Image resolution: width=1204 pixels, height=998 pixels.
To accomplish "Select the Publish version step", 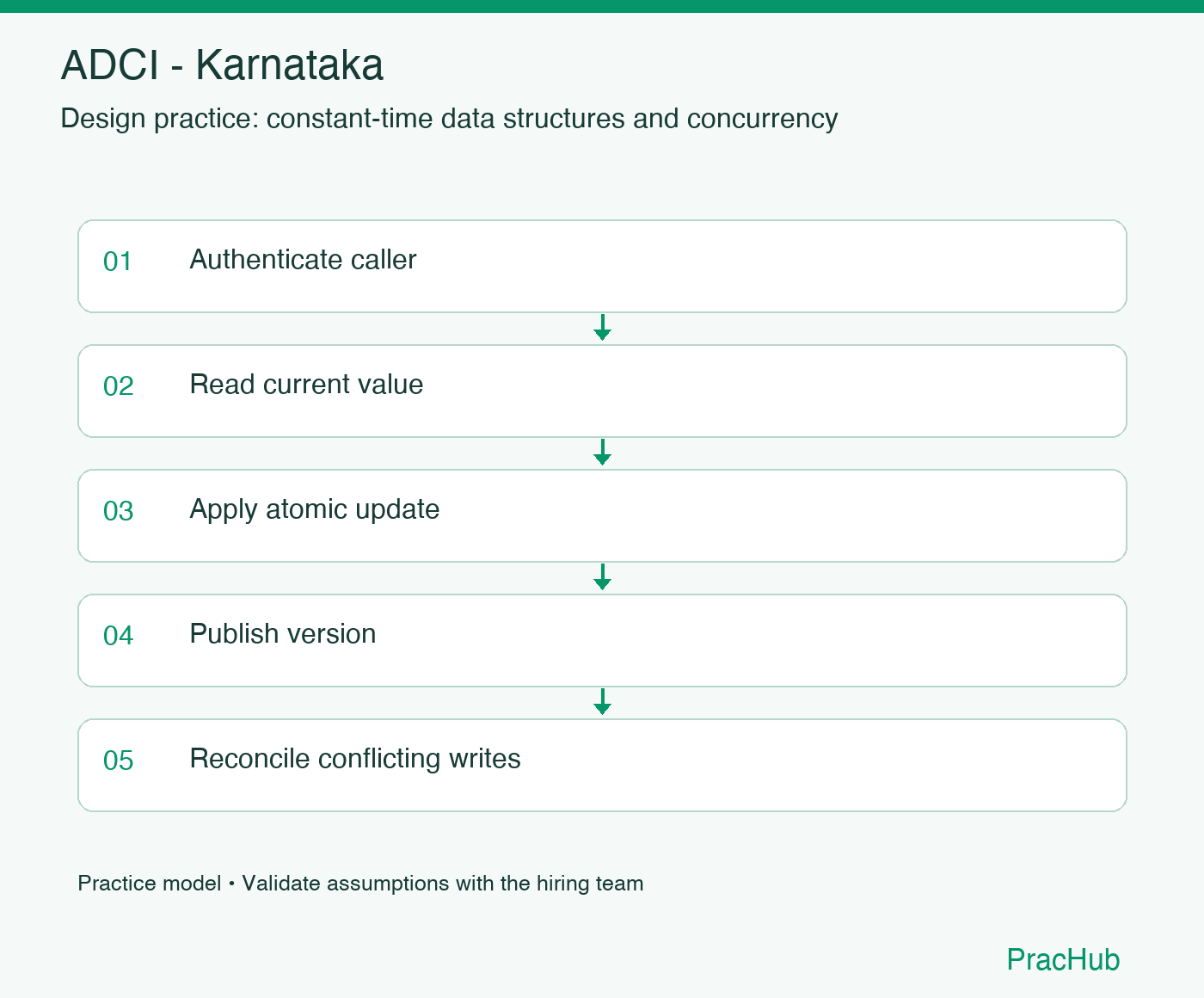I will coord(602,640).
